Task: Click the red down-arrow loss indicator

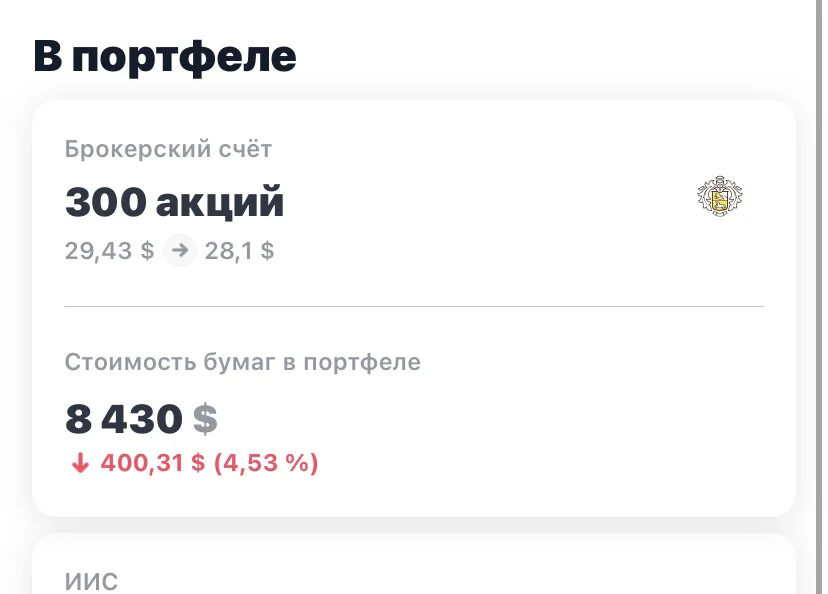Action: tap(80, 463)
